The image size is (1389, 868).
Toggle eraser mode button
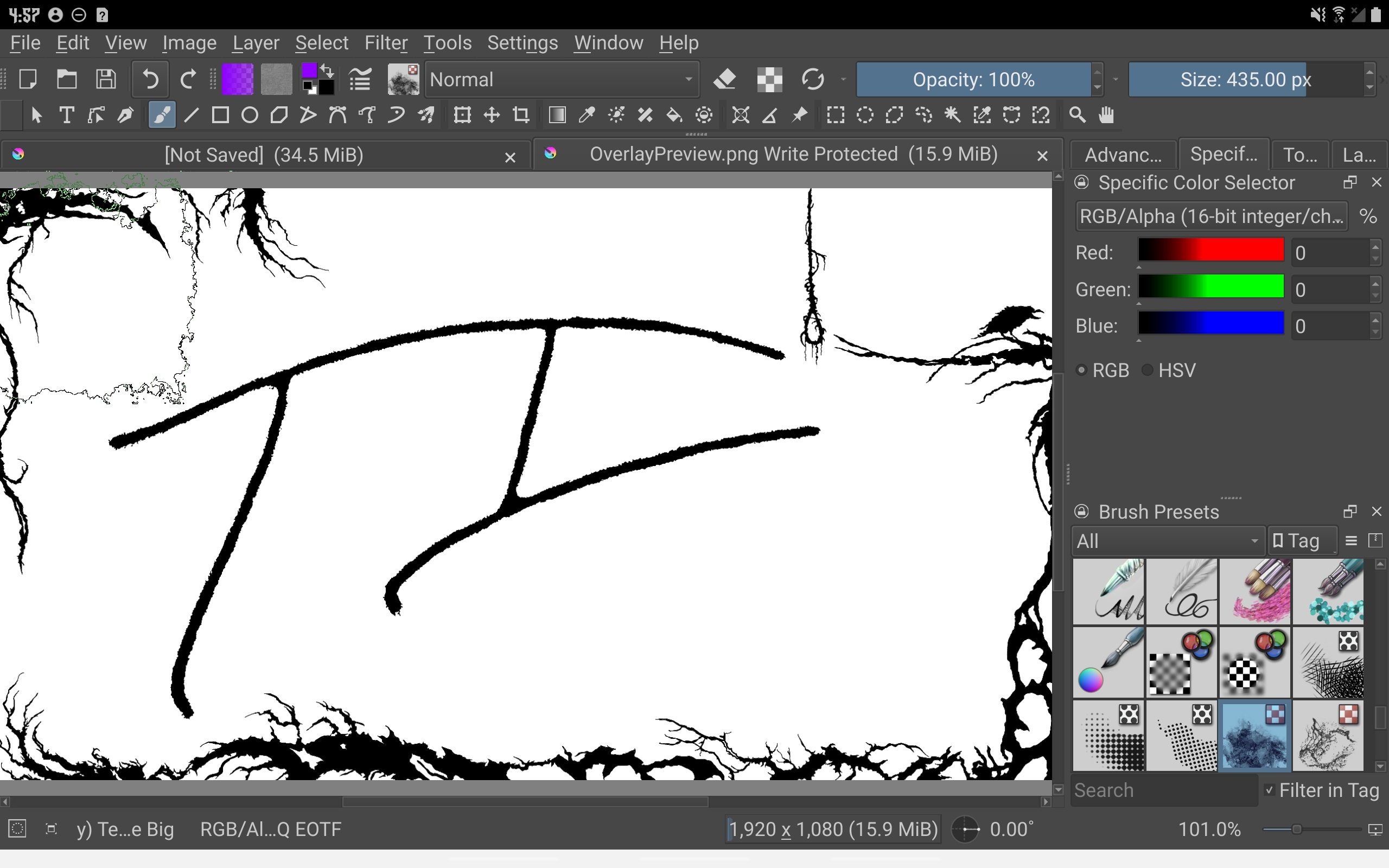tap(725, 79)
